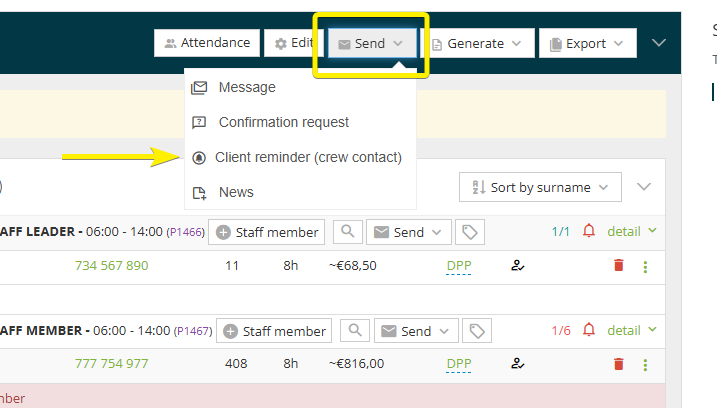Click DPP link in the 734 567 890 row
The height and width of the screenshot is (408, 717).
(x=459, y=266)
